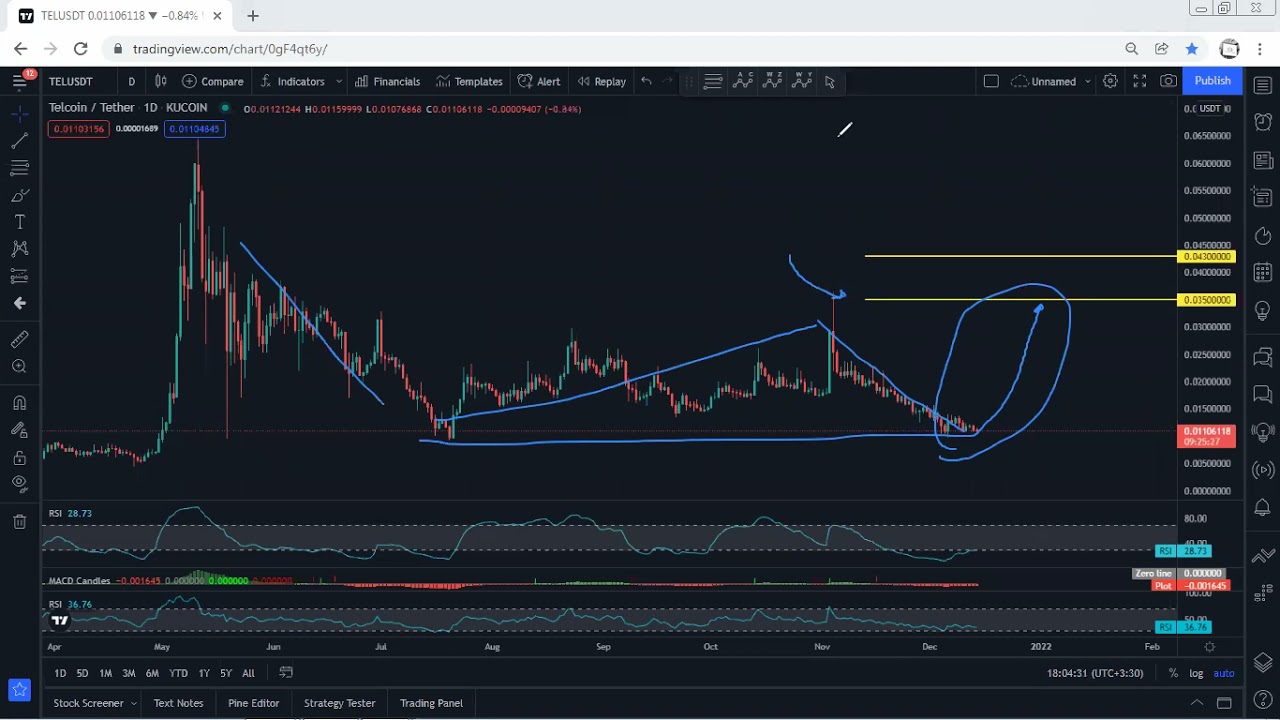Screen dimensions: 1280x720
Task: Select the 1D date range
Action: pos(60,673)
